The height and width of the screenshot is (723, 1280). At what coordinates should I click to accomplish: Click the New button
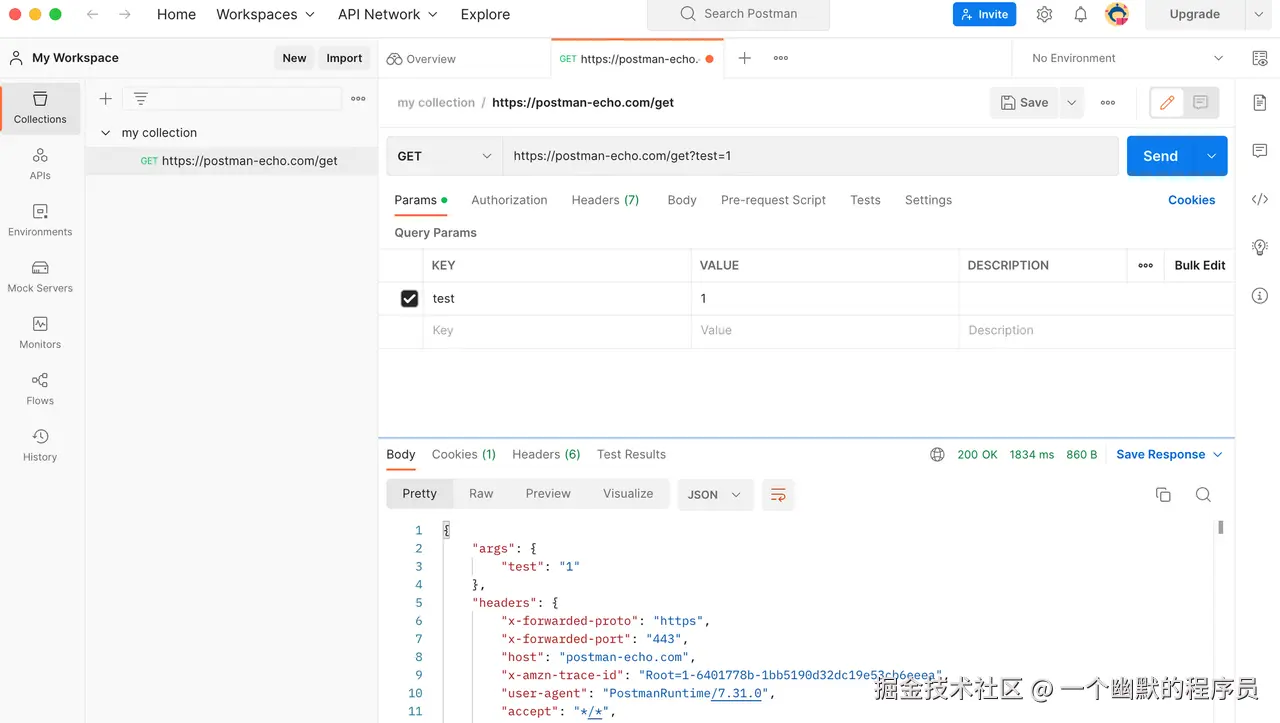pyautogui.click(x=294, y=58)
